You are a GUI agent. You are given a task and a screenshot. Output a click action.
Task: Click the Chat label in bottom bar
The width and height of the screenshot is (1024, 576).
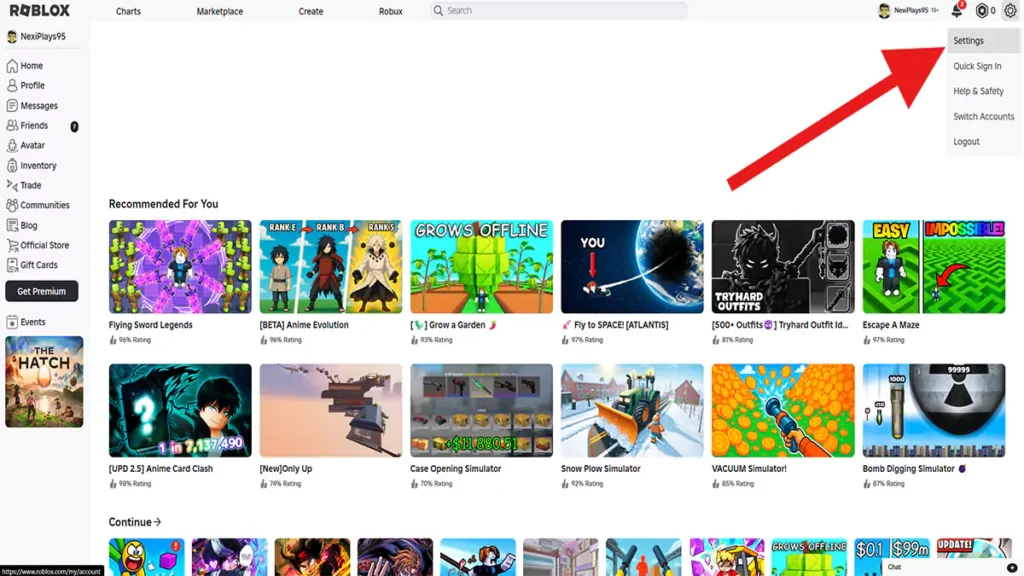894,568
